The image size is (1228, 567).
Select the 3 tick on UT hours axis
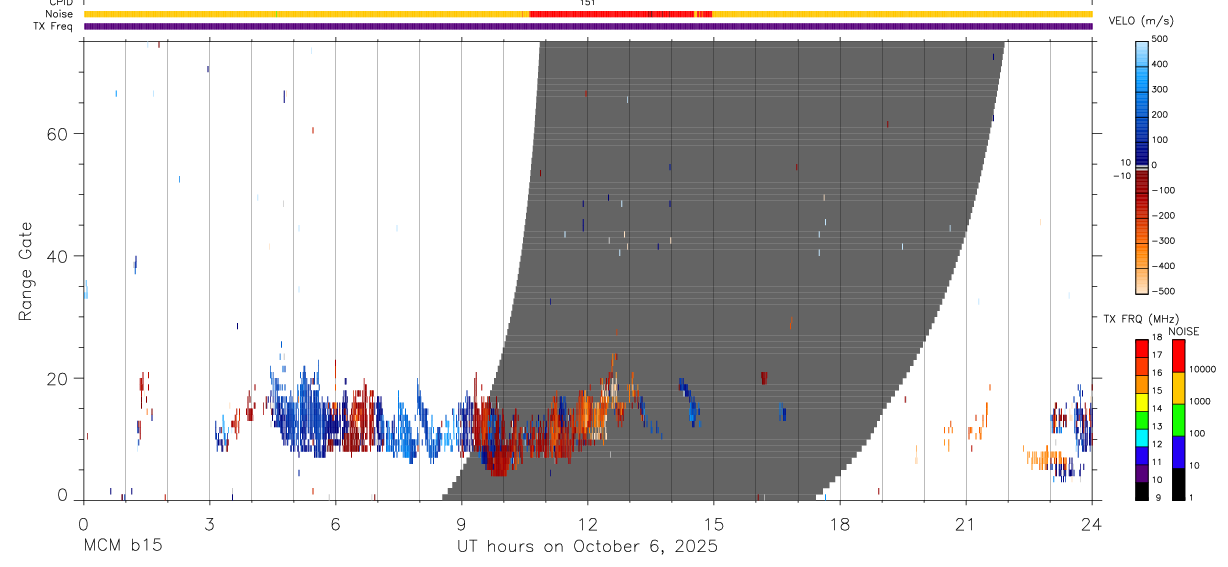click(209, 523)
